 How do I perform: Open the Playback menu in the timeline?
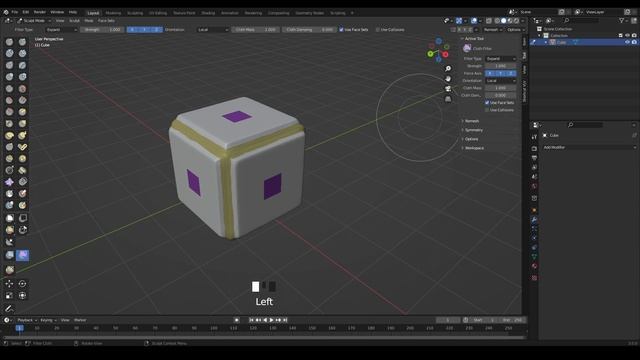tap(27, 320)
